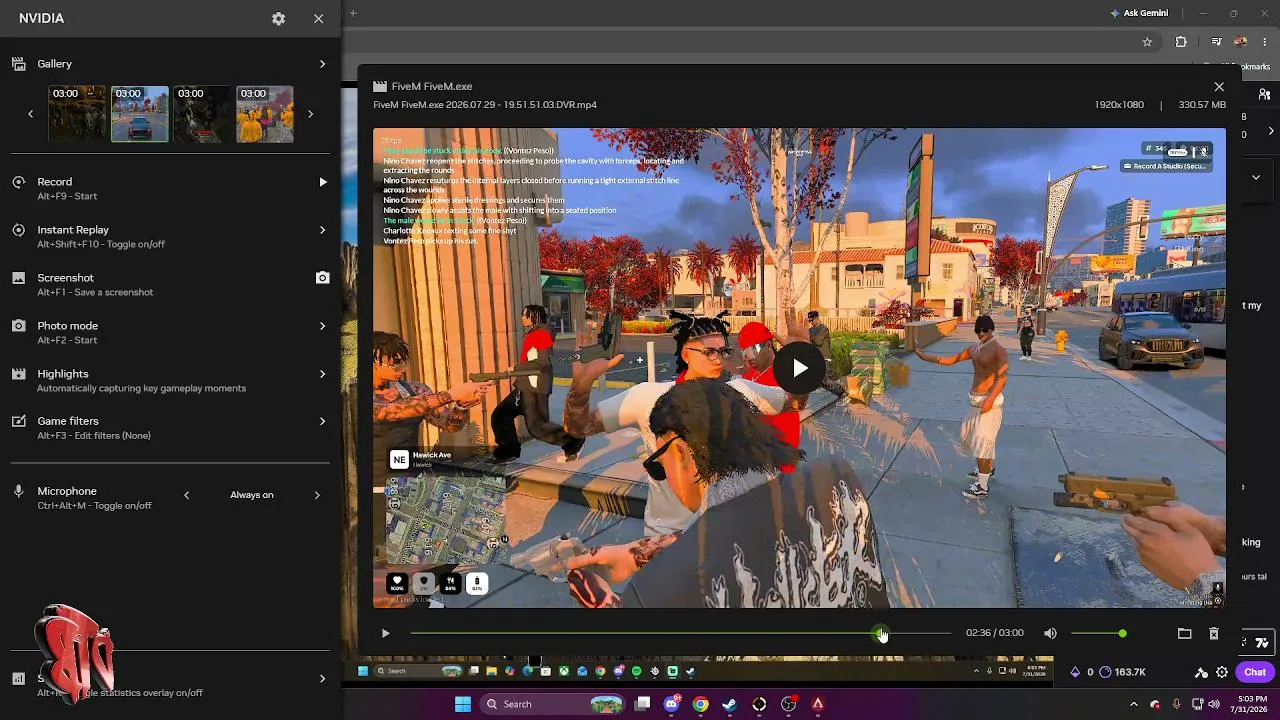Expand Photo mode options
Image resolution: width=1280 pixels, height=720 pixels.
coord(322,326)
